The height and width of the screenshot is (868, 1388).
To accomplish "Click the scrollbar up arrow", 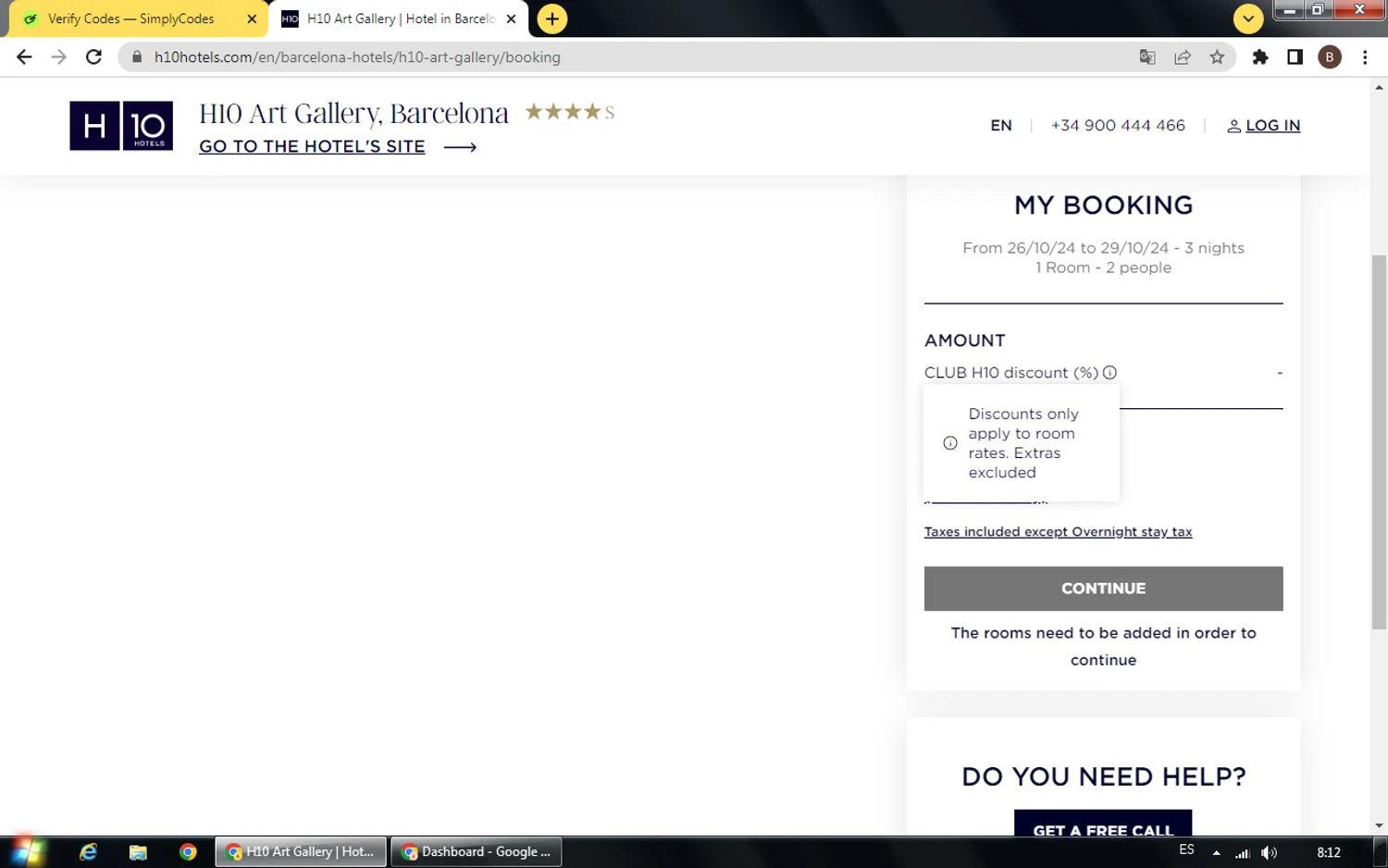I will coord(1379,88).
